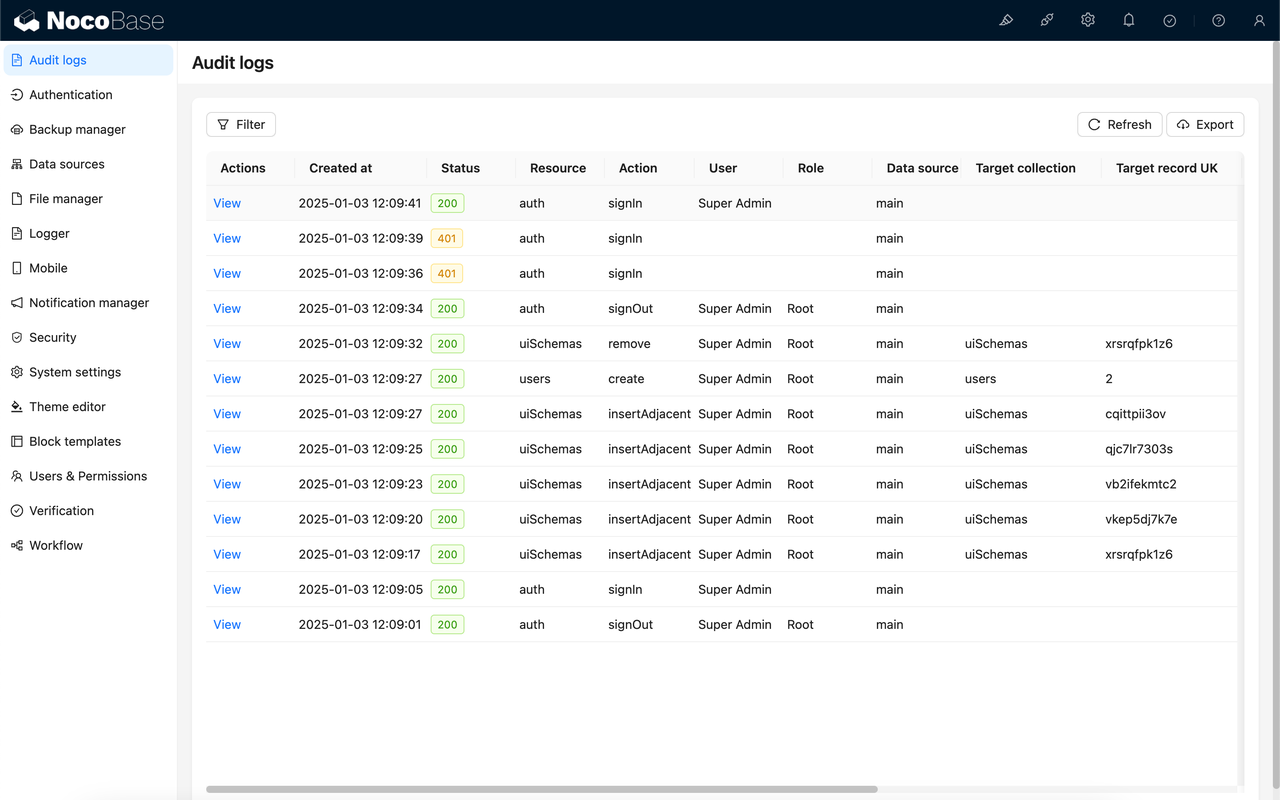
Task: Click the 200 status tag at 12:09:05
Action: [x=447, y=589]
